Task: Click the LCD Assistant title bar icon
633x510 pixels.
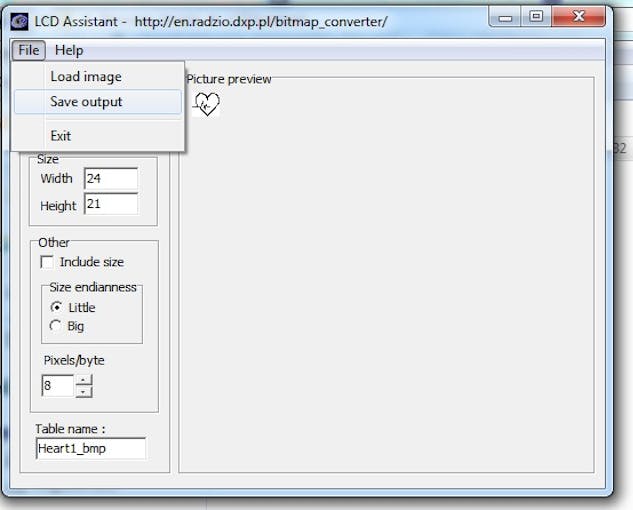Action: coord(19,21)
